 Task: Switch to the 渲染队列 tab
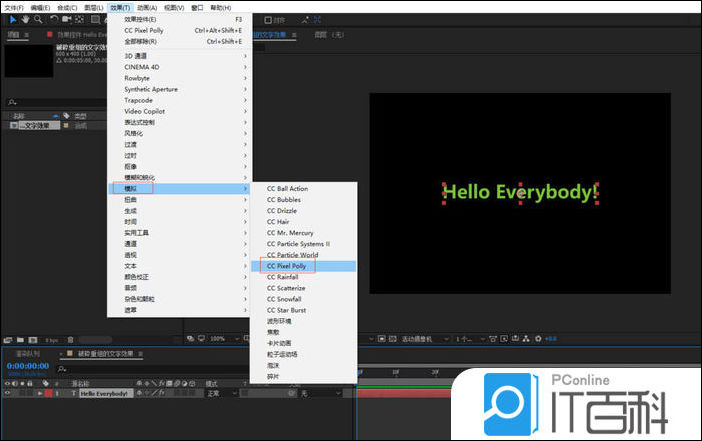pyautogui.click(x=28, y=353)
